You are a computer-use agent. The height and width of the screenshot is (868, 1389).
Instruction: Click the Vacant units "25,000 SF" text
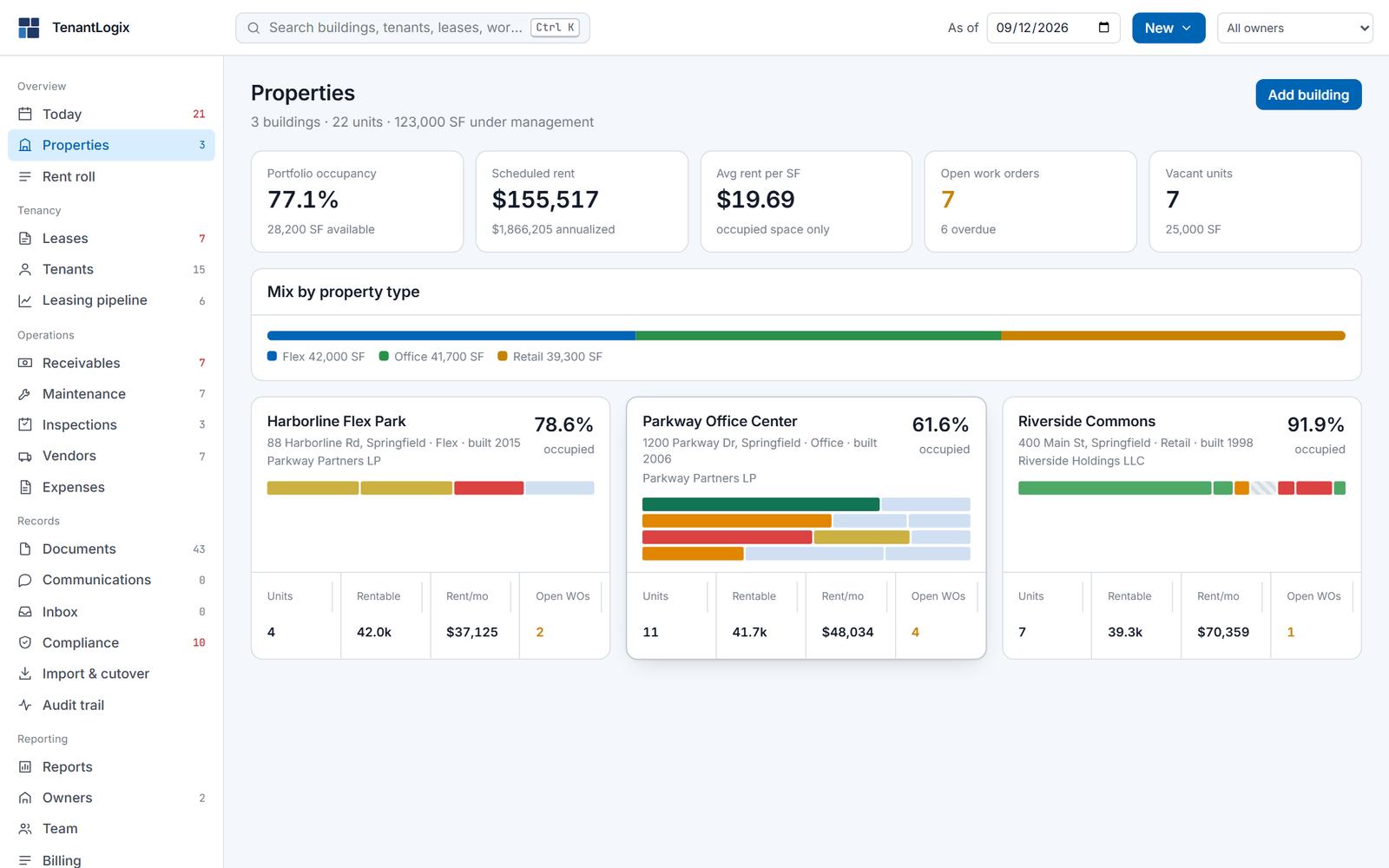[1193, 229]
